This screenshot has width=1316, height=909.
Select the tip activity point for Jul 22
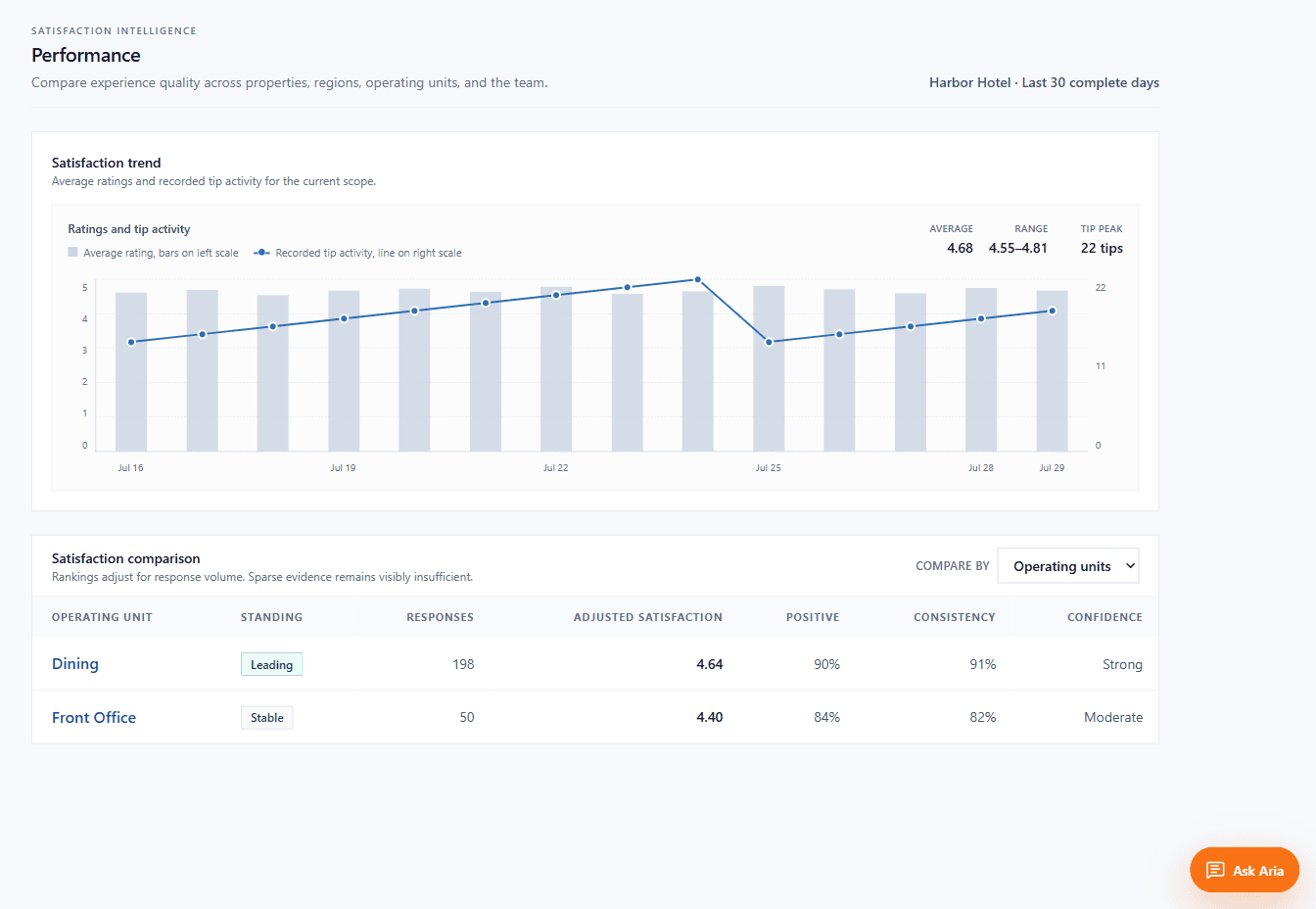click(556, 295)
